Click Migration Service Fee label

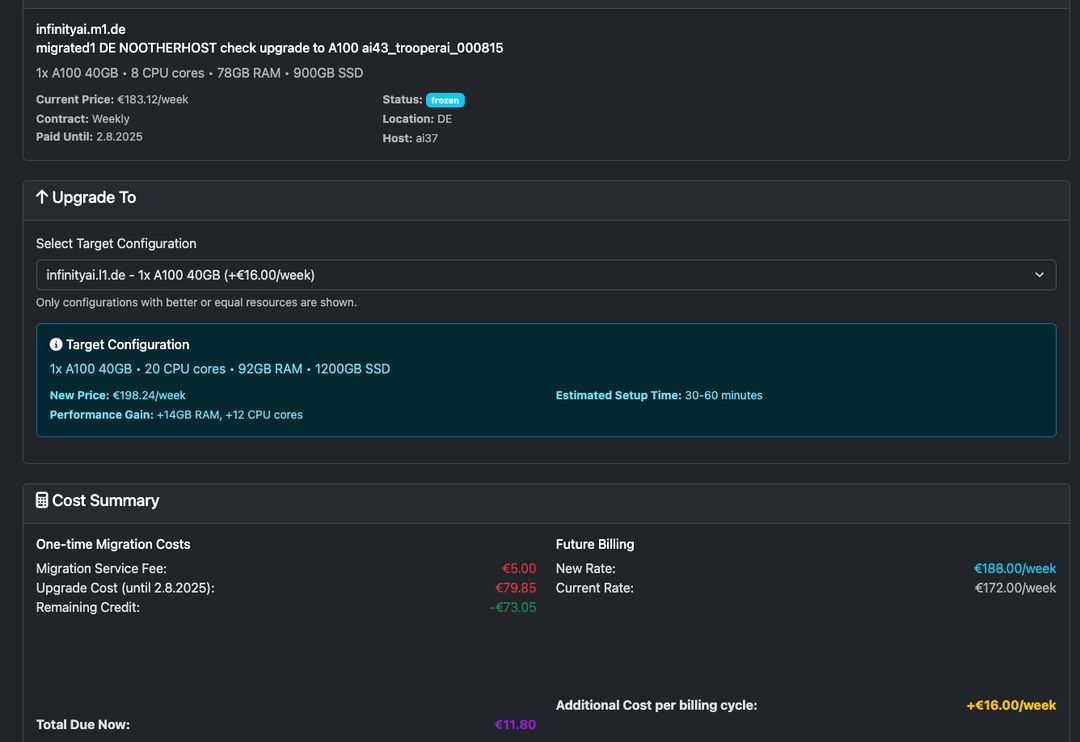[101, 568]
